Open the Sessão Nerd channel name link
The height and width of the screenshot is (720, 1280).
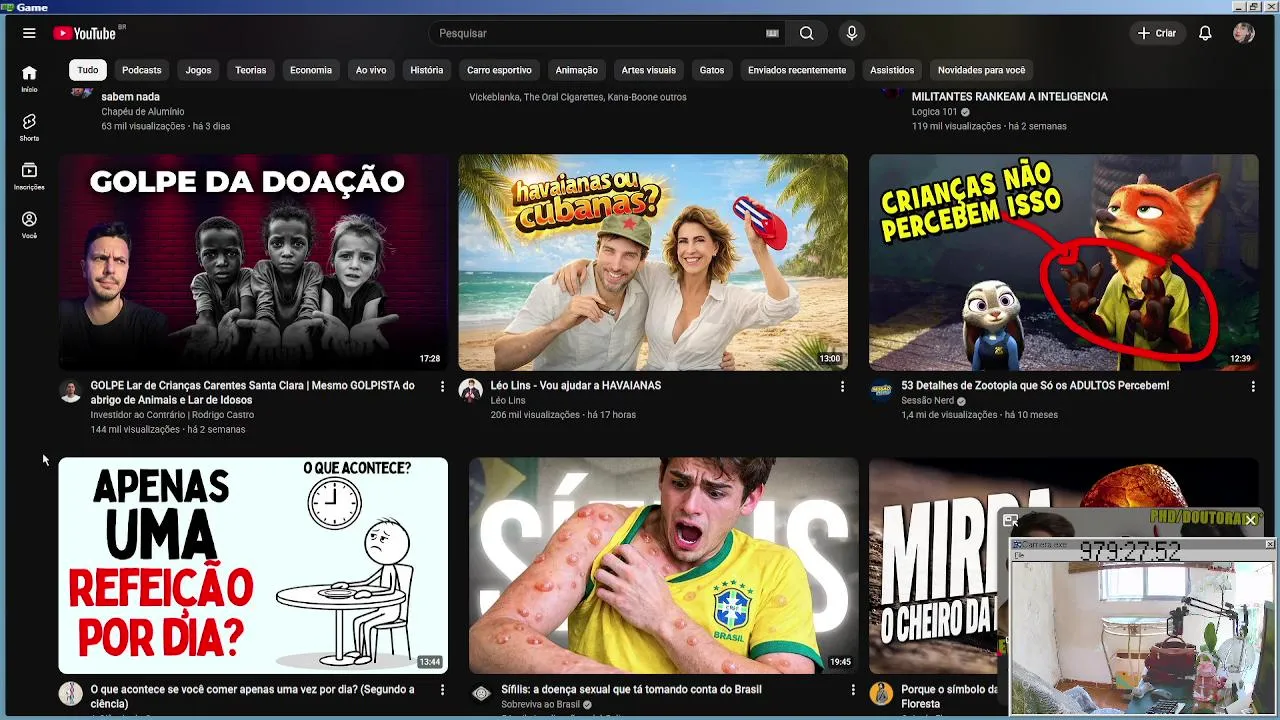pyautogui.click(x=928, y=400)
